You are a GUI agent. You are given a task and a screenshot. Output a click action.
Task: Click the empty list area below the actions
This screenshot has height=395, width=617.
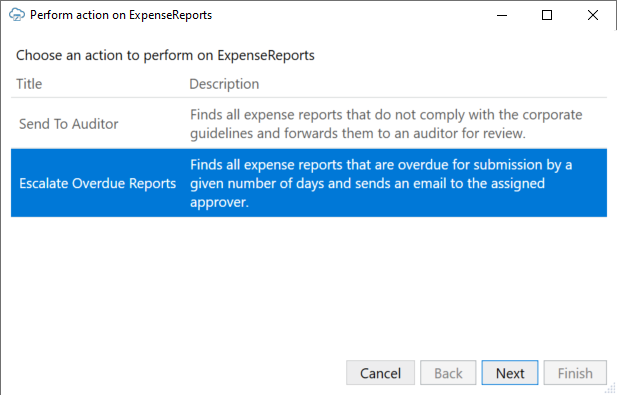coord(309,283)
